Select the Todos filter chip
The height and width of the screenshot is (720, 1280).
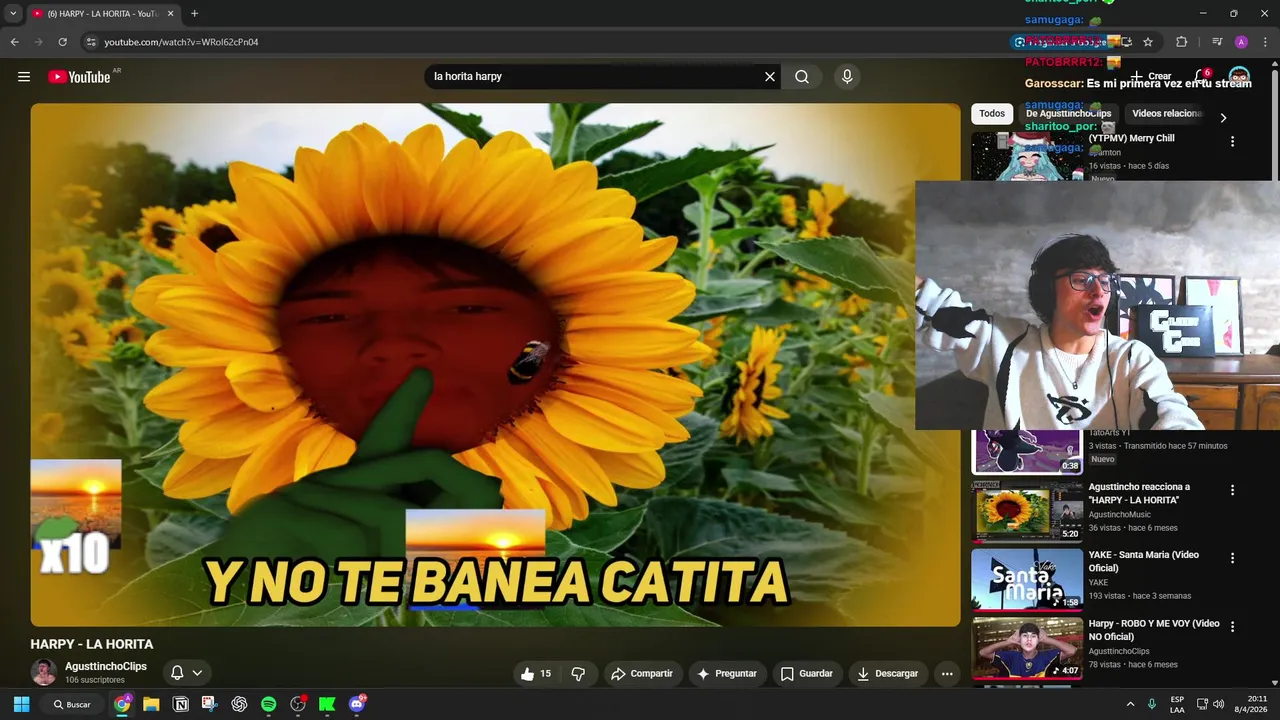tap(992, 114)
